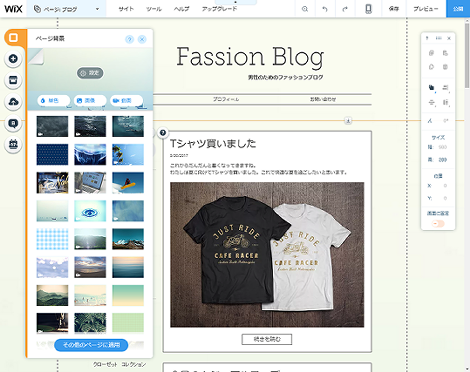Open the ヘルプ menu
Viewport: 470px width, 372px height.
[x=181, y=9]
